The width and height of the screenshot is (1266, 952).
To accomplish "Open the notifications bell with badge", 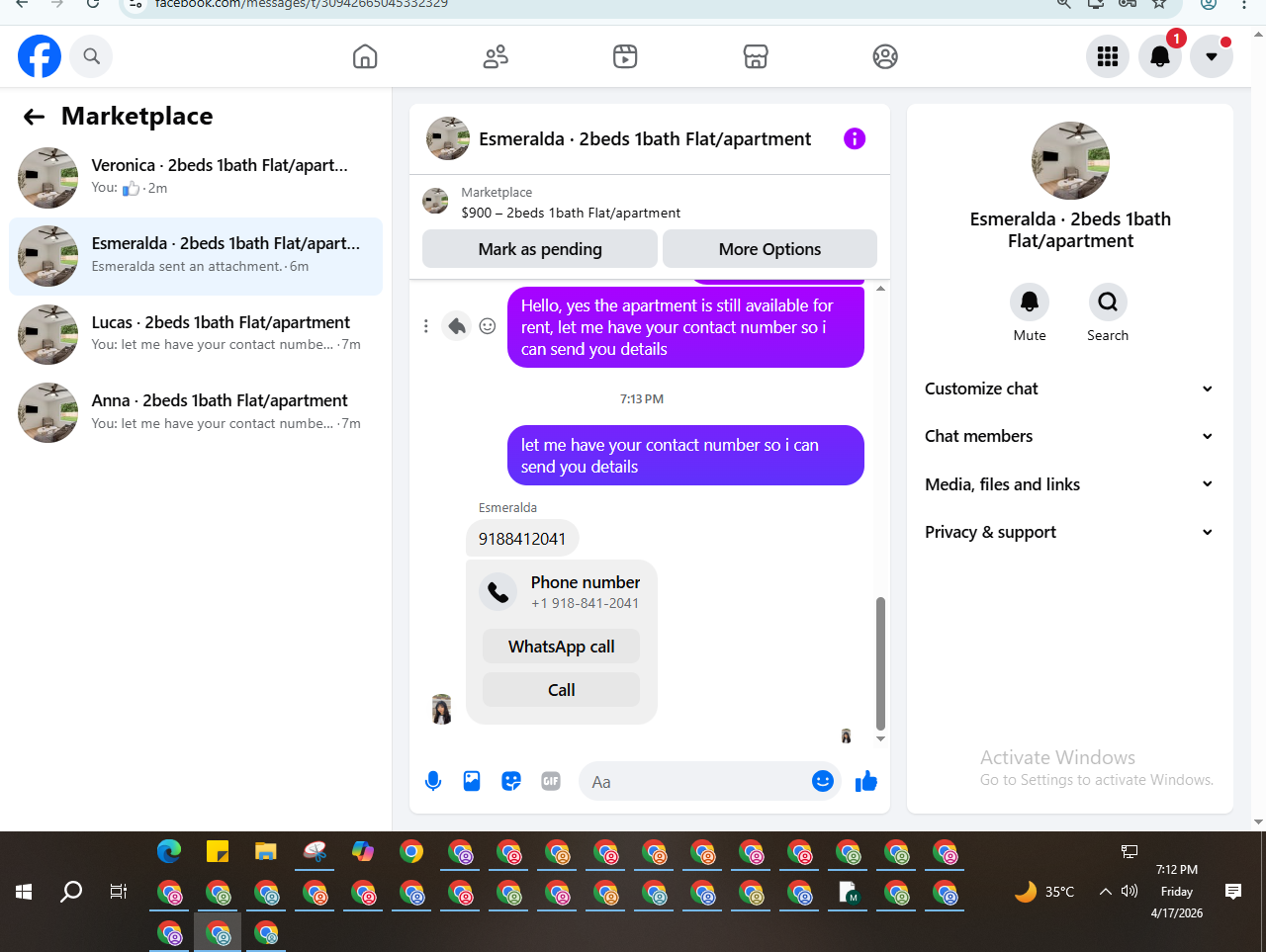I will tap(1160, 56).
